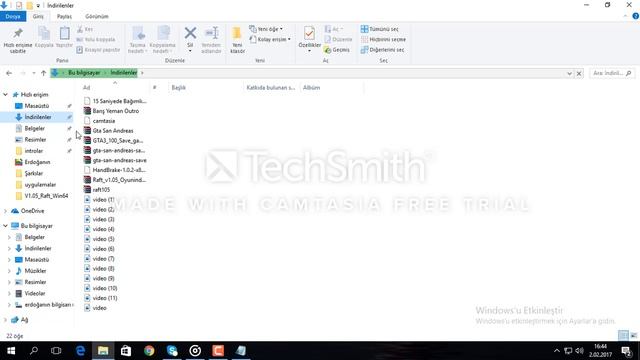The height and width of the screenshot is (360, 640).
Task: Click Yolu kopyala in the ribbon
Action: (x=96, y=40)
